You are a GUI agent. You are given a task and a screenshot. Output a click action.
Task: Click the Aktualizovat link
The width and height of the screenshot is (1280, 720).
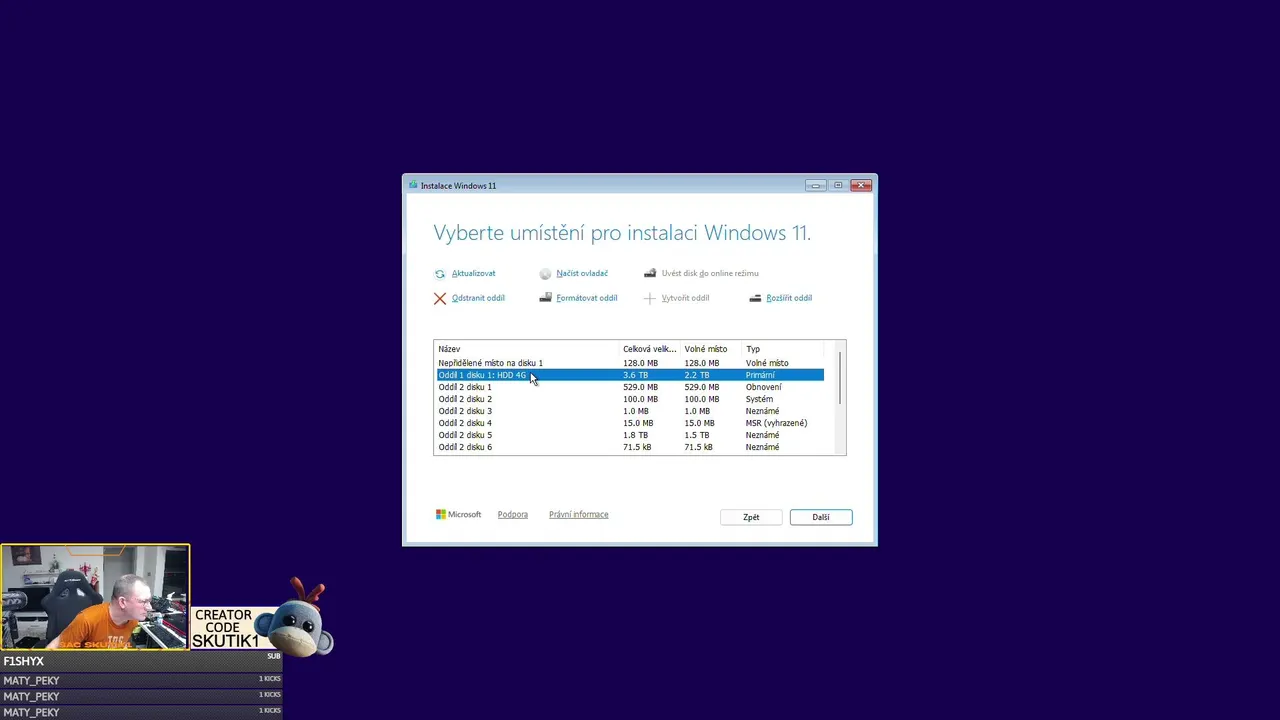473,273
